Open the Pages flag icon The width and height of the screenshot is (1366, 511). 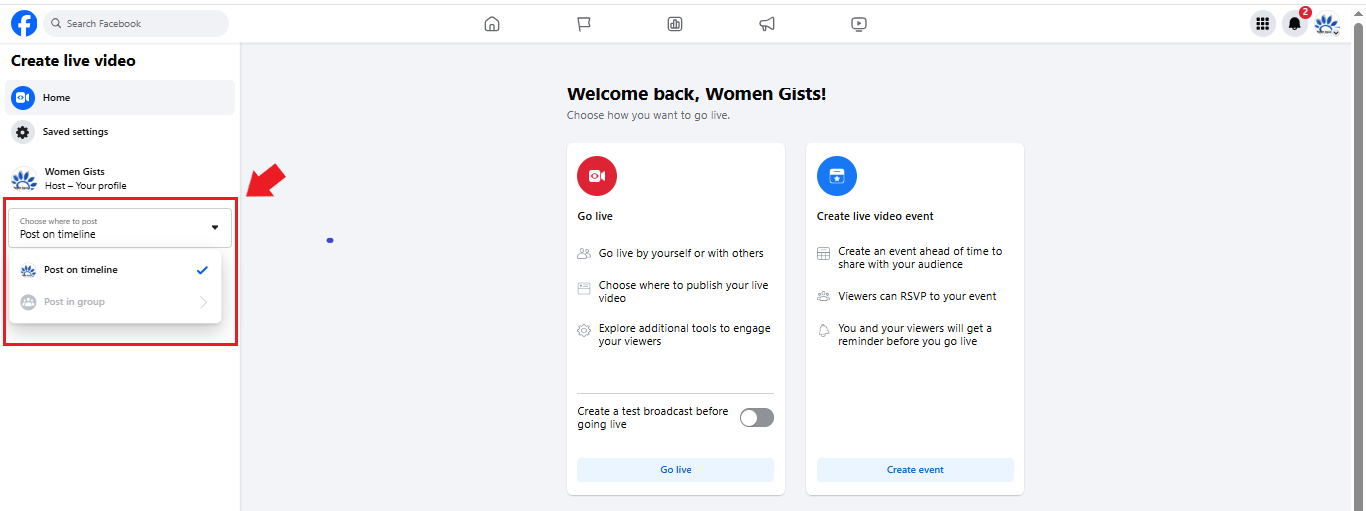coord(584,24)
